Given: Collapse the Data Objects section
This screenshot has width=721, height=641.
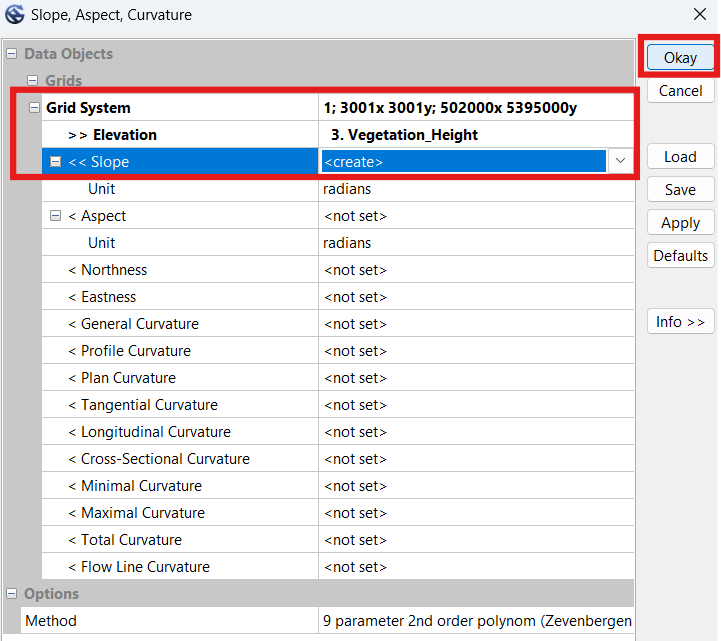Looking at the screenshot, I should [11, 54].
